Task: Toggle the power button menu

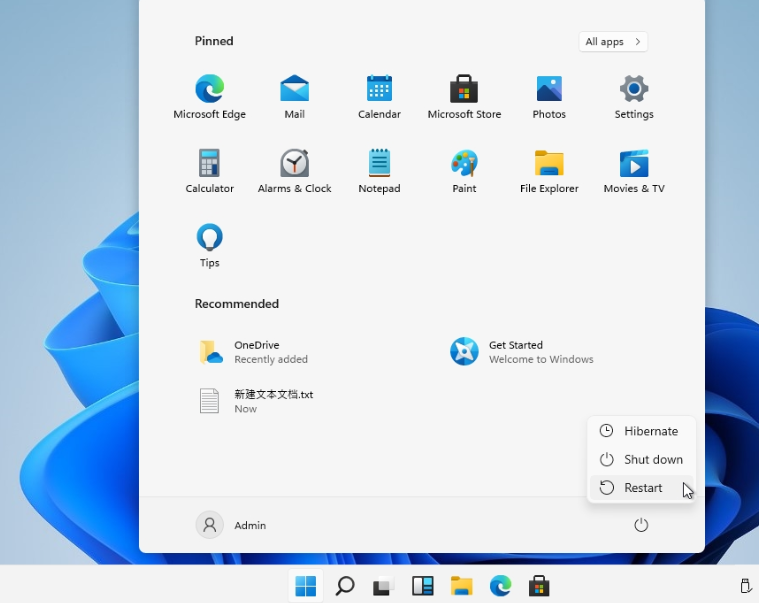Action: (x=641, y=525)
